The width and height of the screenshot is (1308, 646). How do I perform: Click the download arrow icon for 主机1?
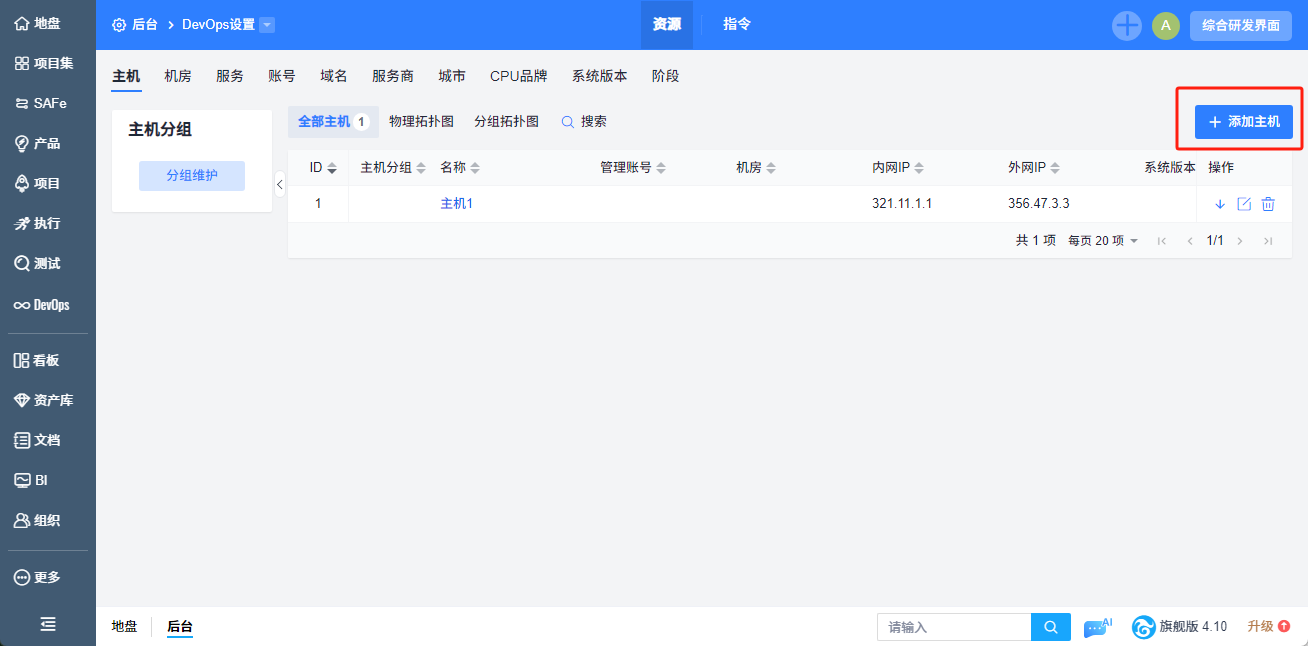click(x=1220, y=204)
